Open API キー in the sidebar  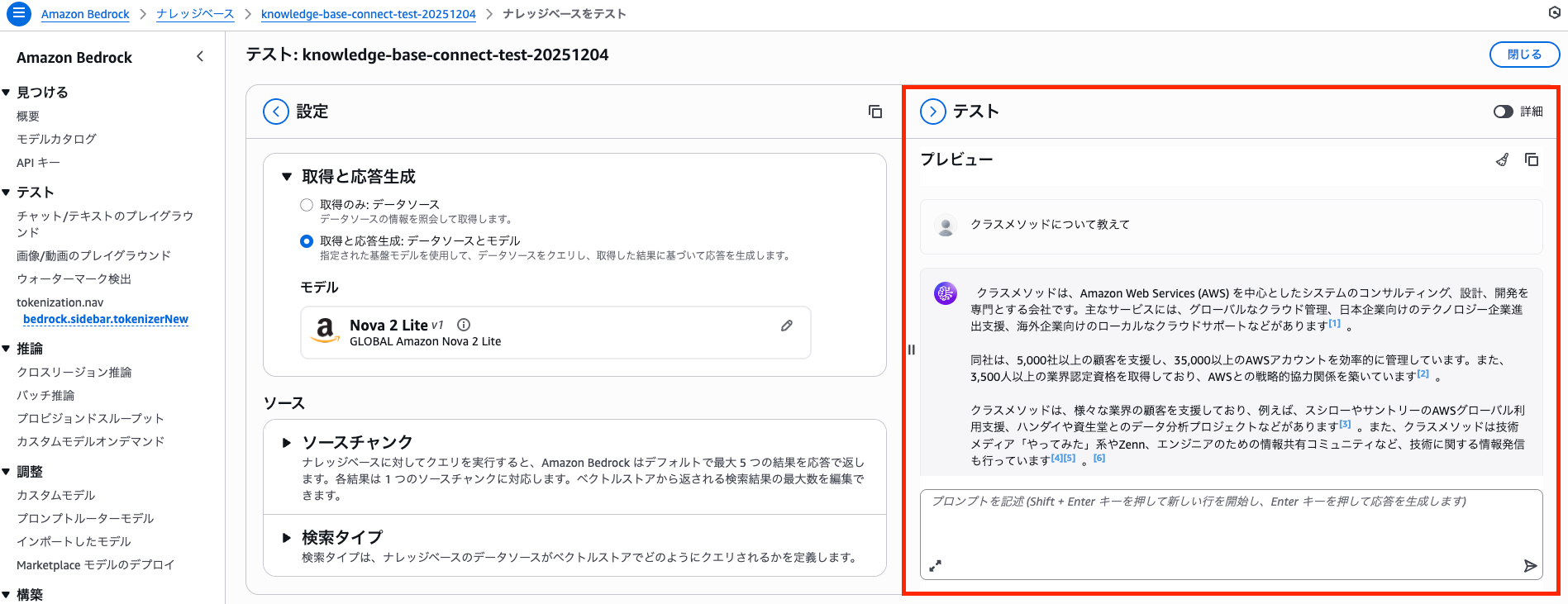[x=38, y=163]
